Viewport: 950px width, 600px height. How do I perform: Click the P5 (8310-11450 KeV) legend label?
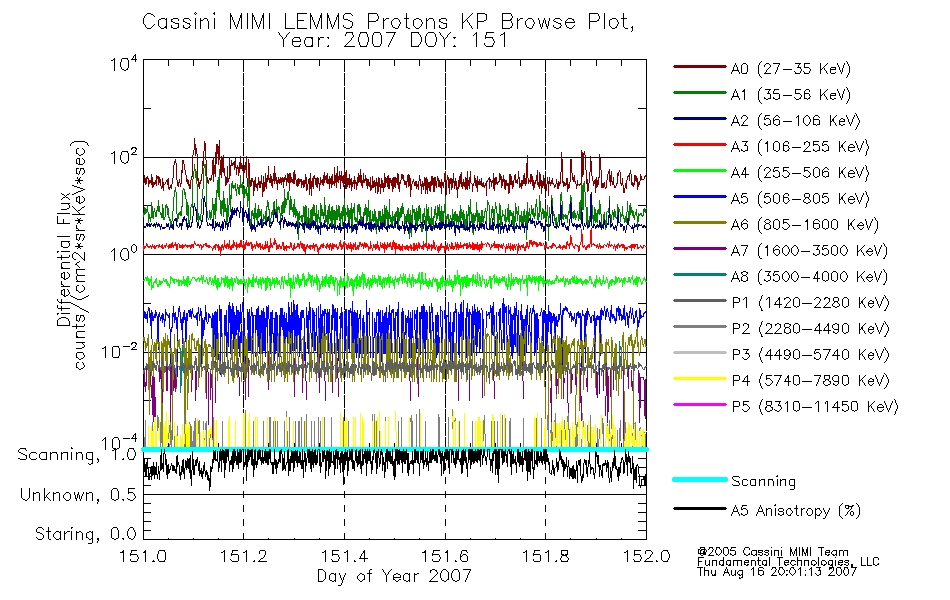tap(815, 407)
